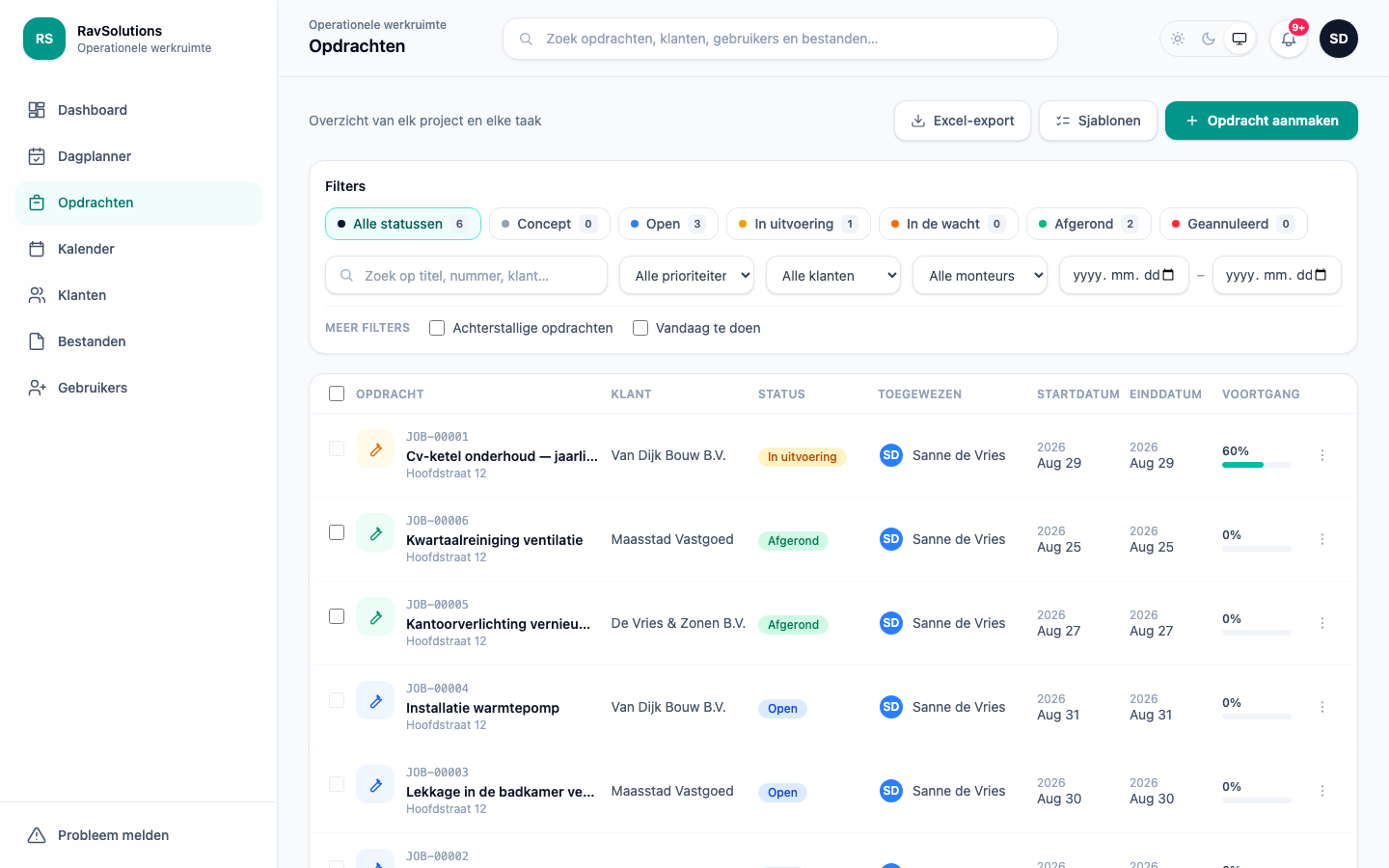Open row actions for JOB-00005
Image resolution: width=1389 pixels, height=868 pixels.
coord(1322,623)
